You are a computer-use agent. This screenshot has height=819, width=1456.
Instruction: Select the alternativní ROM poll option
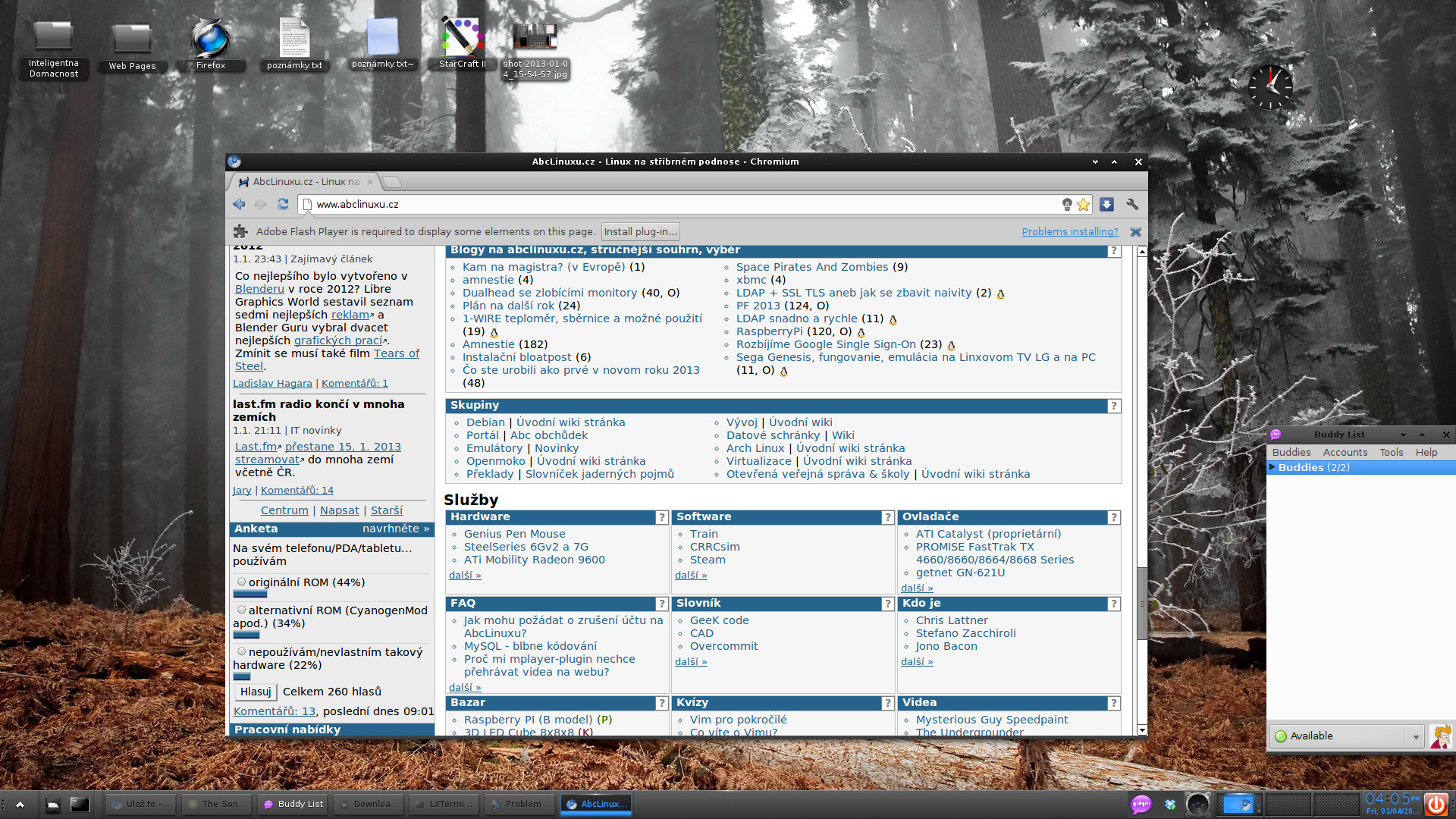(241, 610)
